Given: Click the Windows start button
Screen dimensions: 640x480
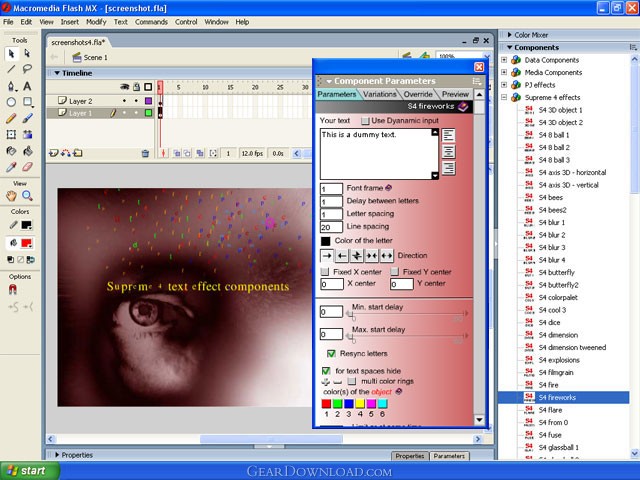Looking at the screenshot, I should [x=29, y=471].
